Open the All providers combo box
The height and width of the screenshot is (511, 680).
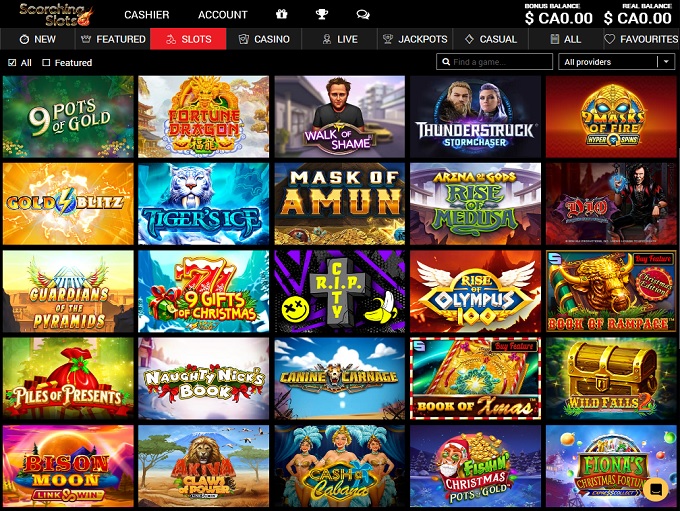617,62
